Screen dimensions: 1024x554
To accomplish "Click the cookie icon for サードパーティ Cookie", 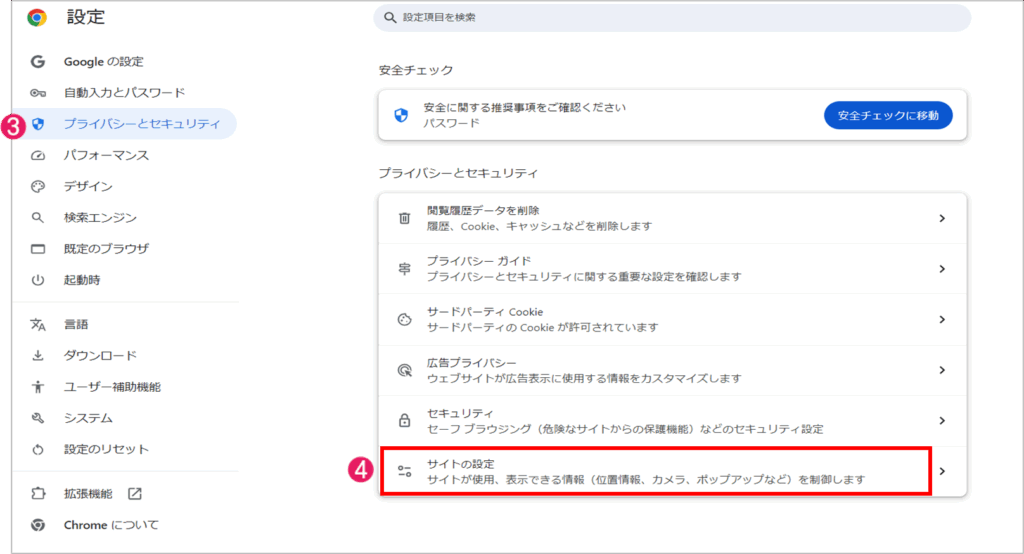I will pos(405,320).
